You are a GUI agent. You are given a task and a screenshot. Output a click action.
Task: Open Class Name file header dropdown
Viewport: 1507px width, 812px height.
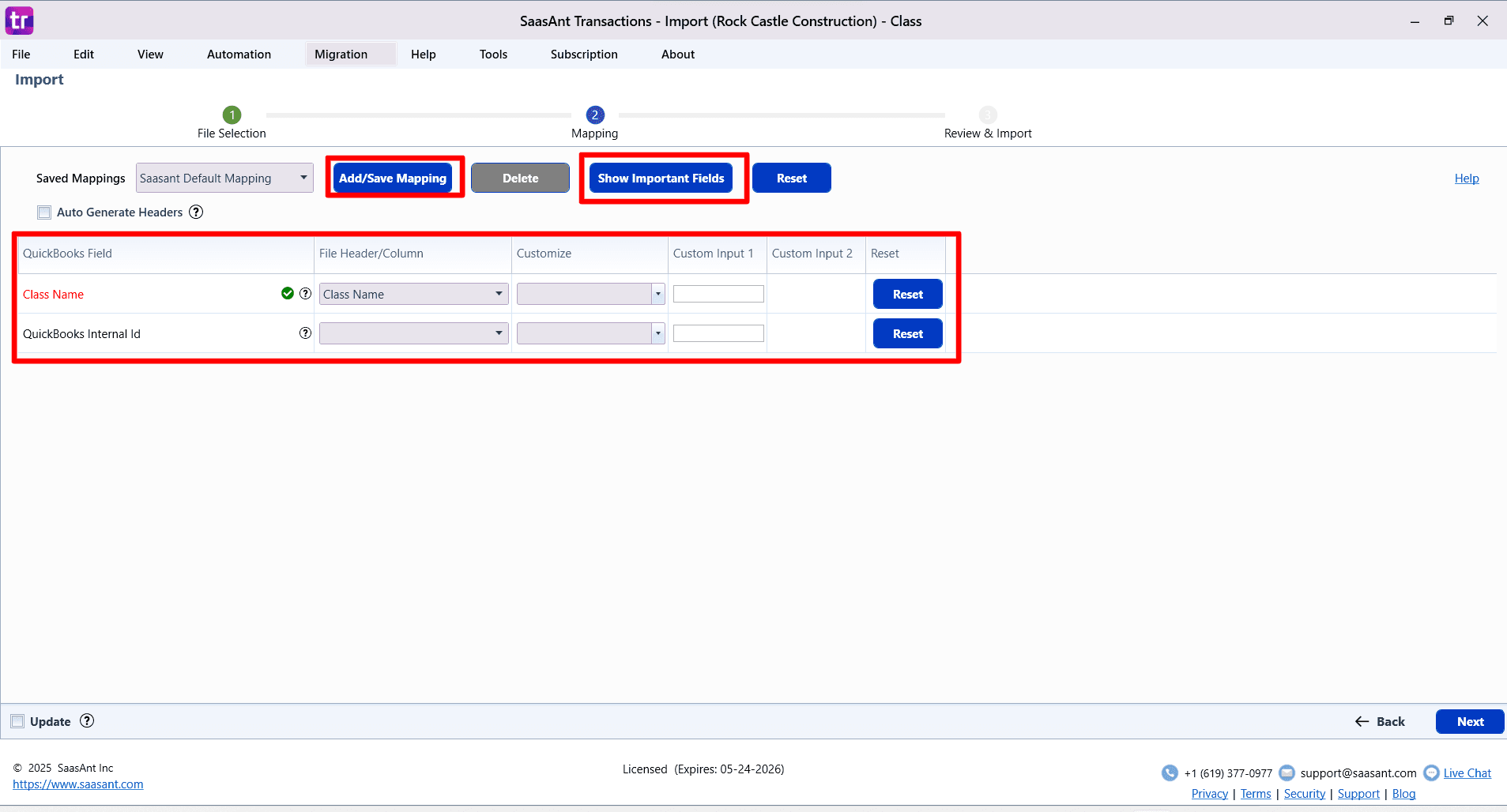click(x=413, y=294)
